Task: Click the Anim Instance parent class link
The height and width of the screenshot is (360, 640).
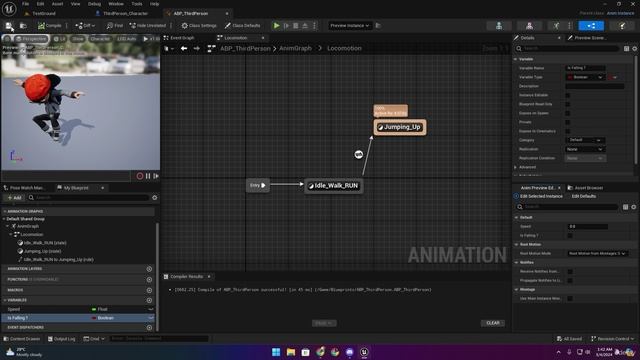Action: coord(620,13)
